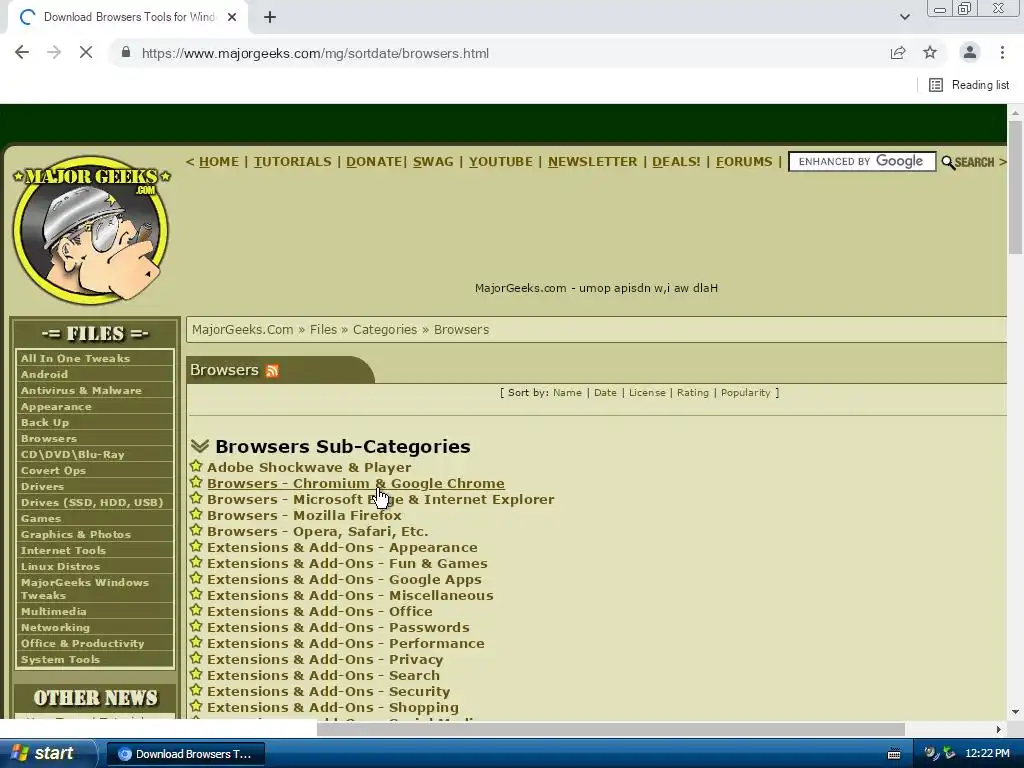Click the browser forward arrow

point(54,53)
